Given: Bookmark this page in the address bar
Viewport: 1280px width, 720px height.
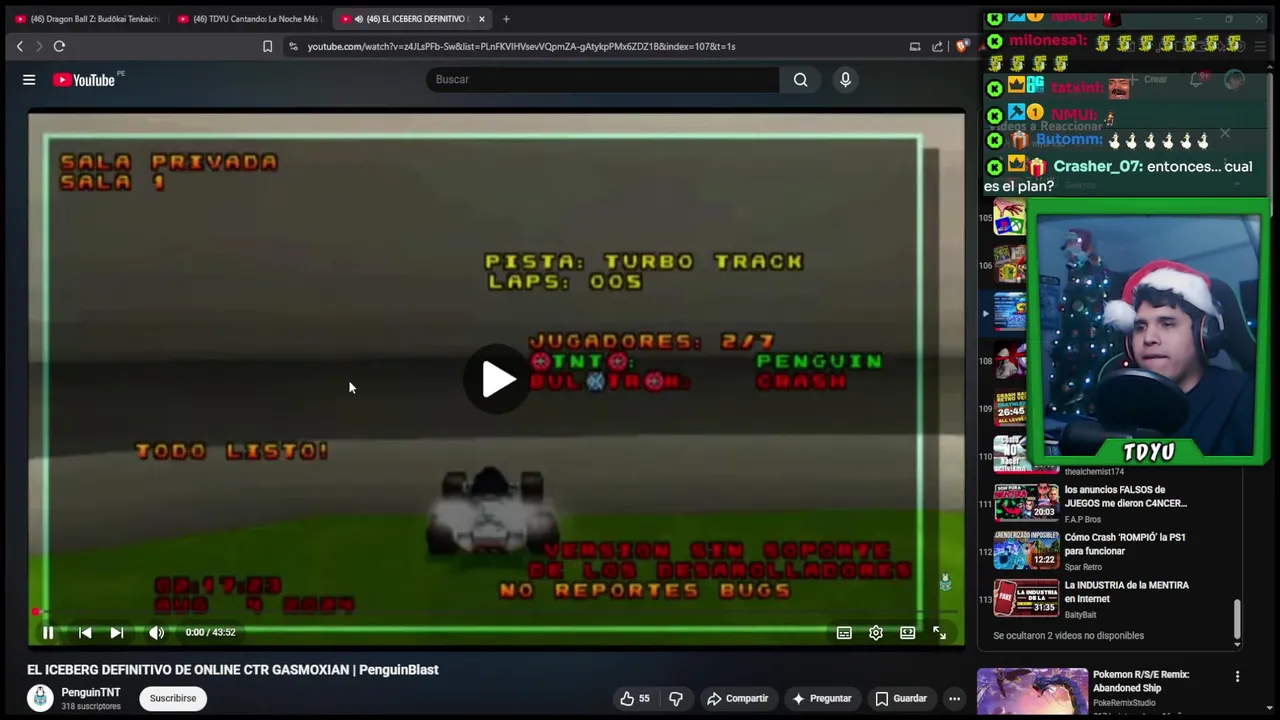Looking at the screenshot, I should (267, 46).
